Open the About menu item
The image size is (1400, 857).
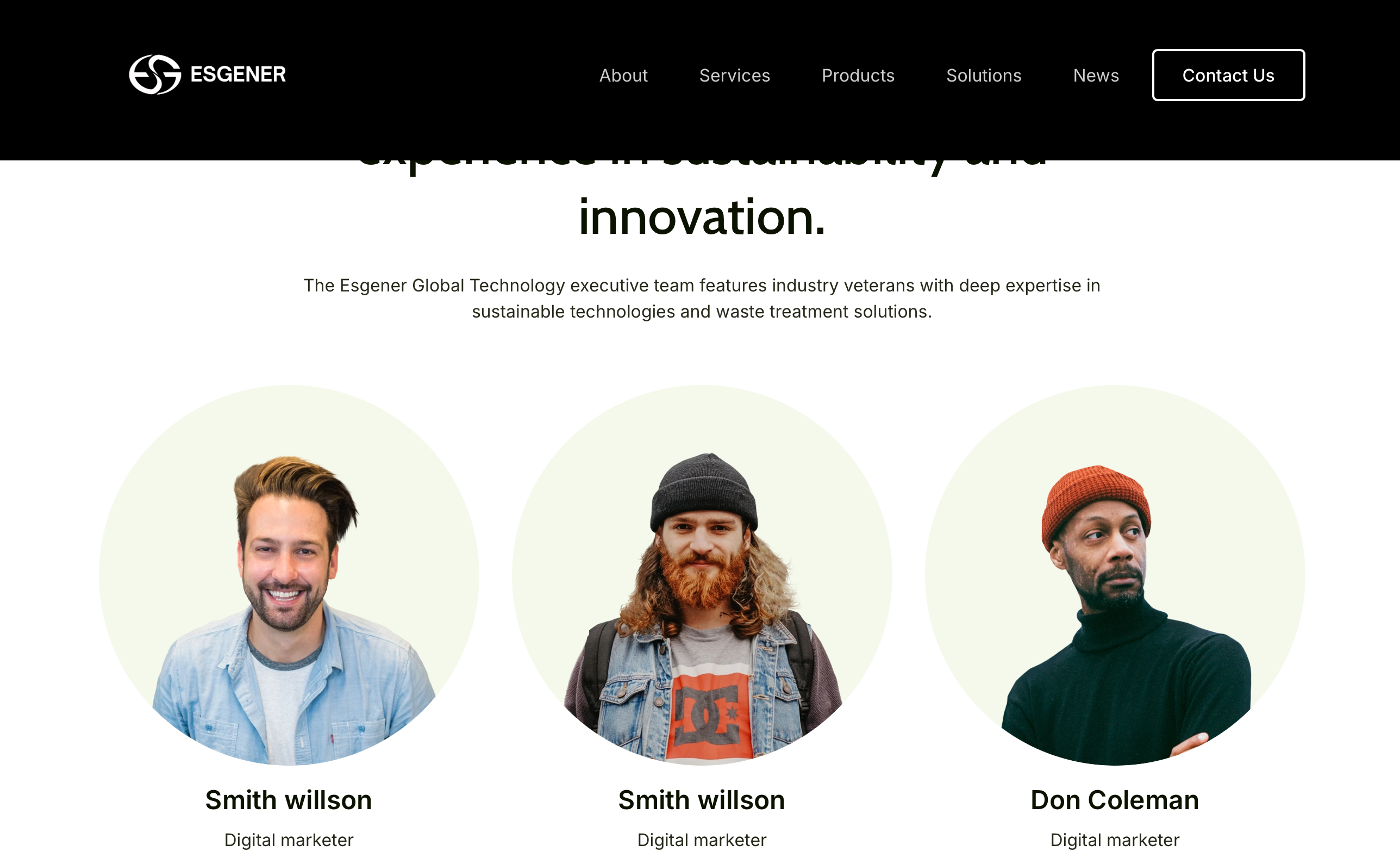623,75
